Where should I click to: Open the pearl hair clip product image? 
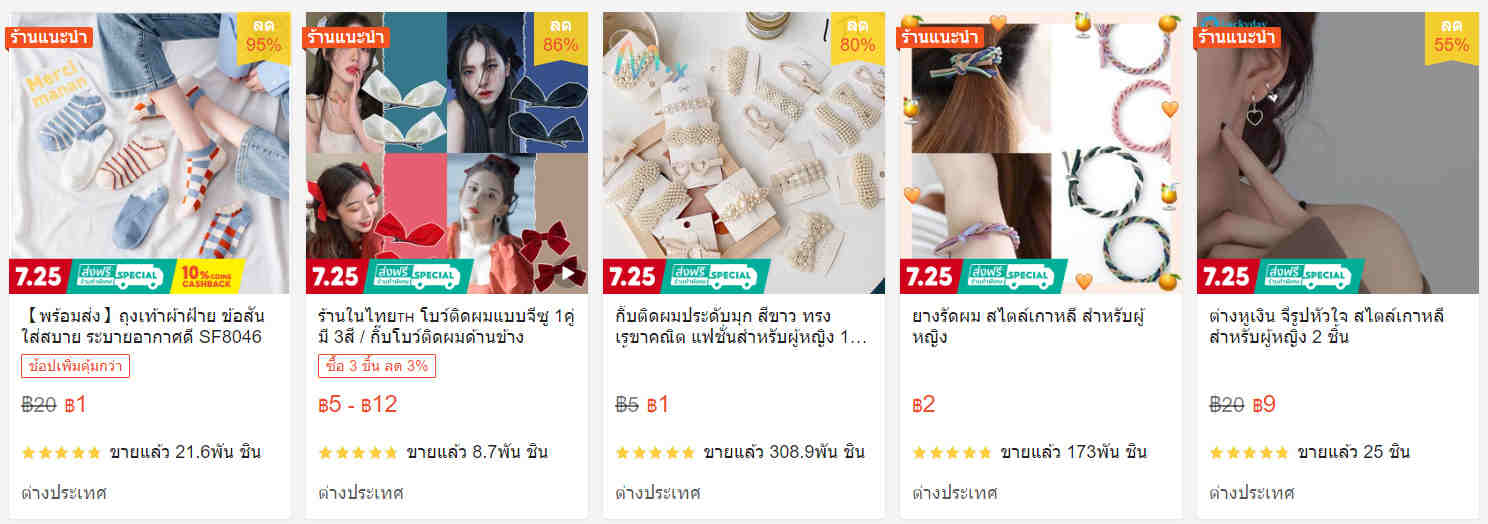point(744,153)
